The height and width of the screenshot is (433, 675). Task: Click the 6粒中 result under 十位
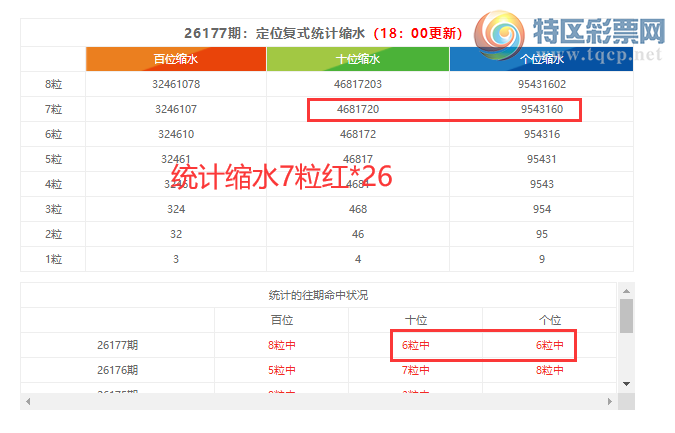tap(415, 345)
